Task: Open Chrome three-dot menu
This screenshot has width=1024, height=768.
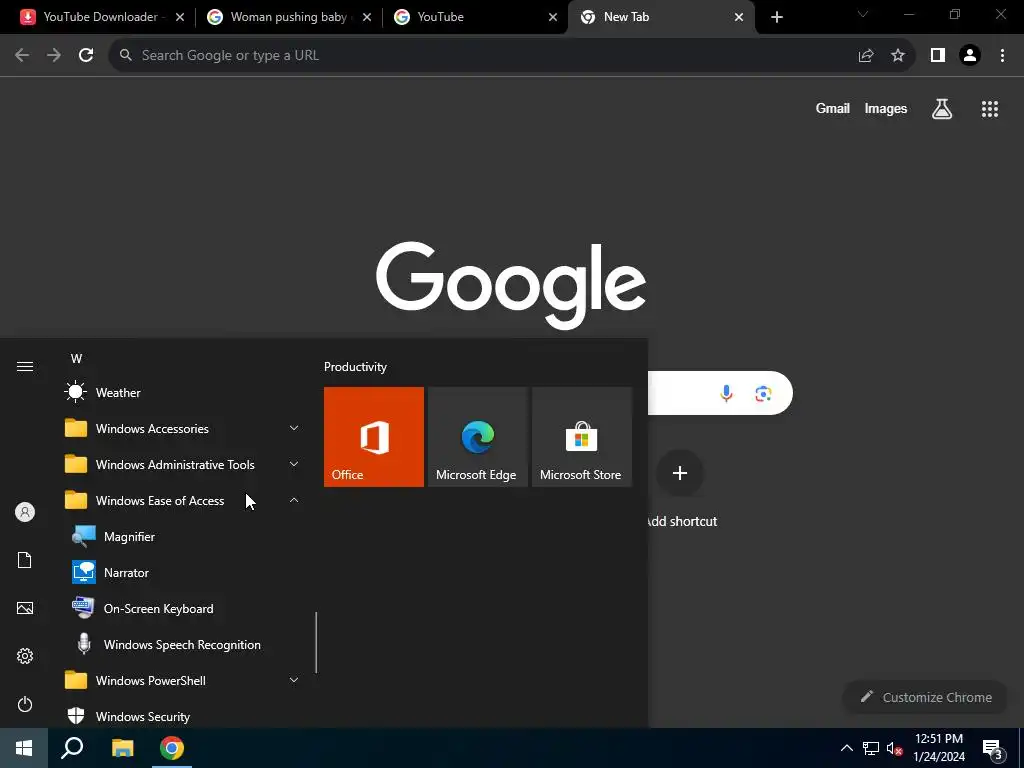Action: click(x=1002, y=56)
